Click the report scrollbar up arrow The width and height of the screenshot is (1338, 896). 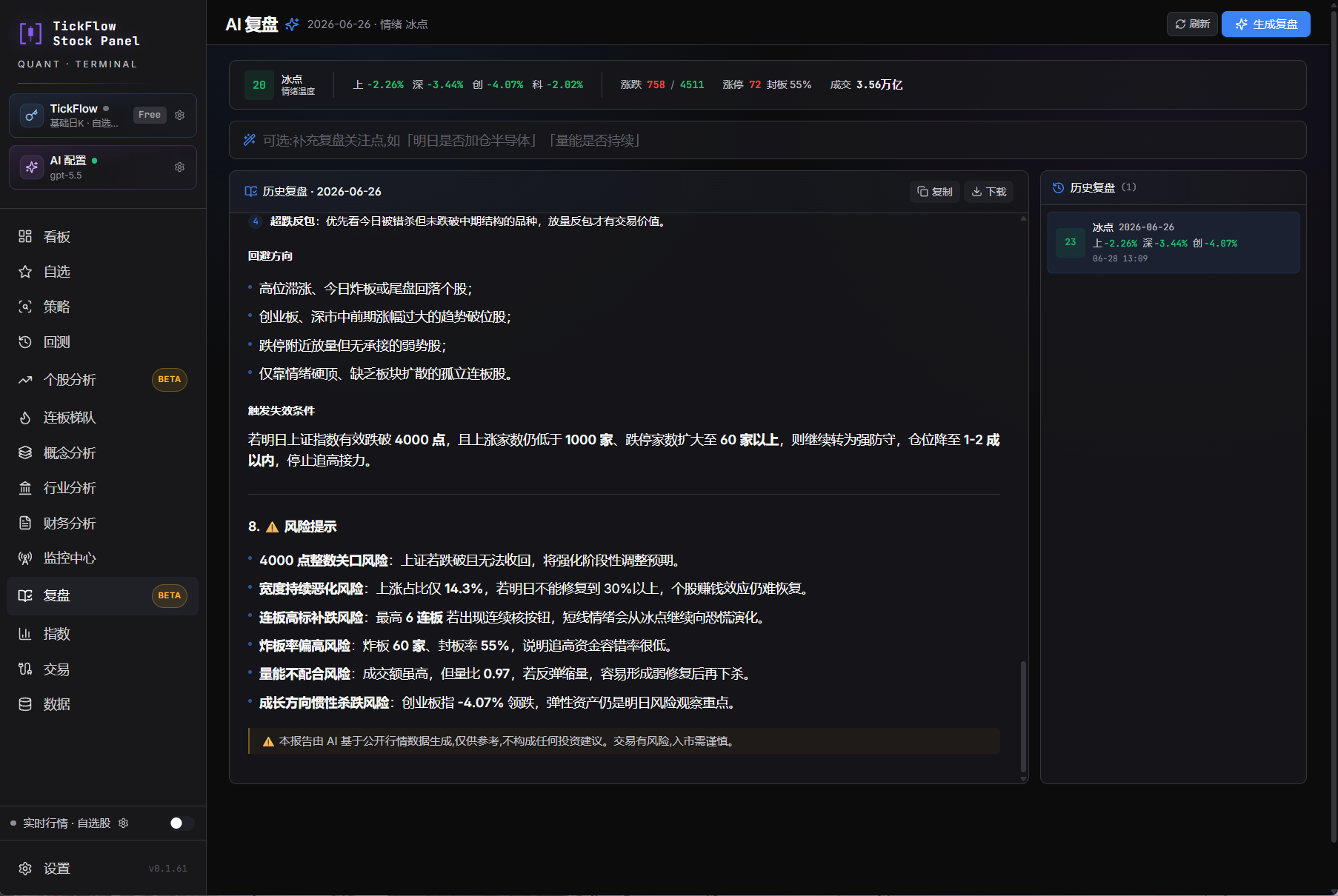point(1024,218)
